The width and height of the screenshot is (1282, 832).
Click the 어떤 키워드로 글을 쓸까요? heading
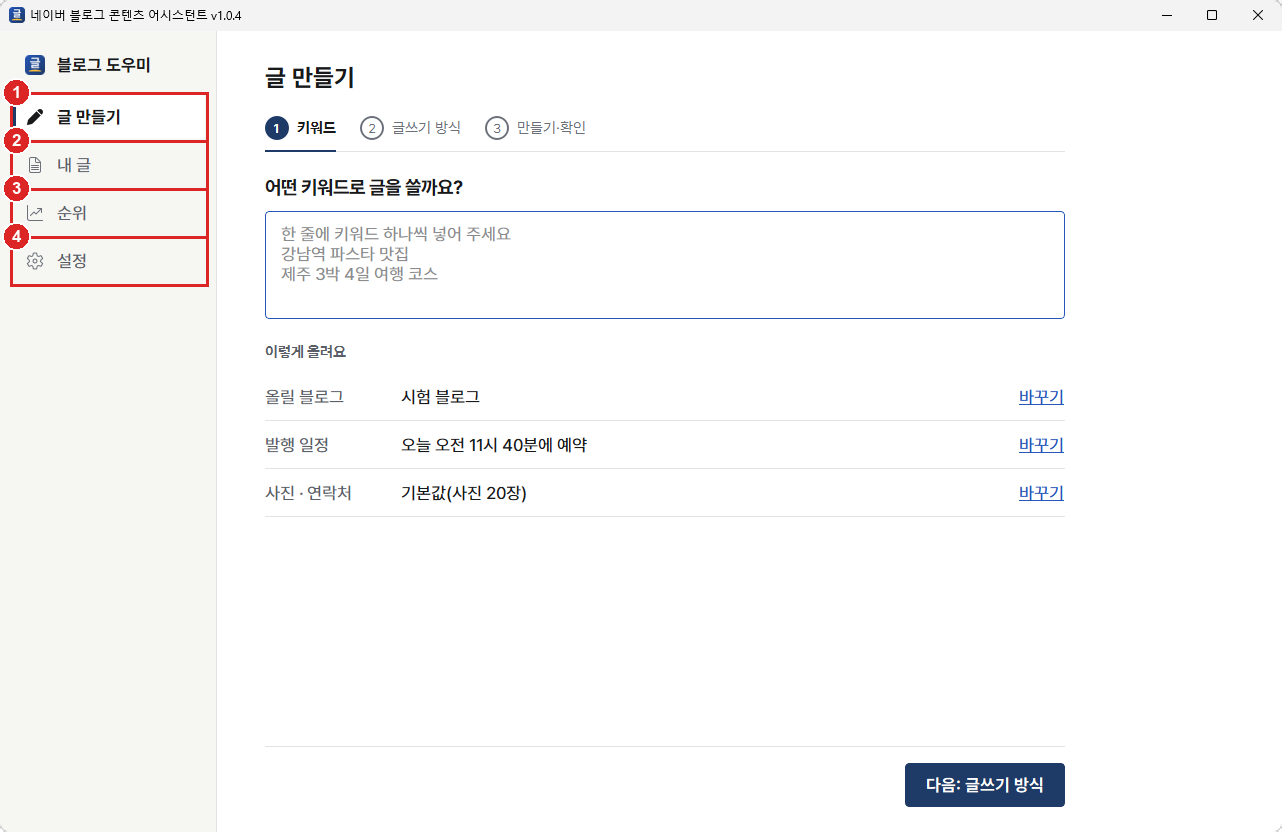point(364,187)
